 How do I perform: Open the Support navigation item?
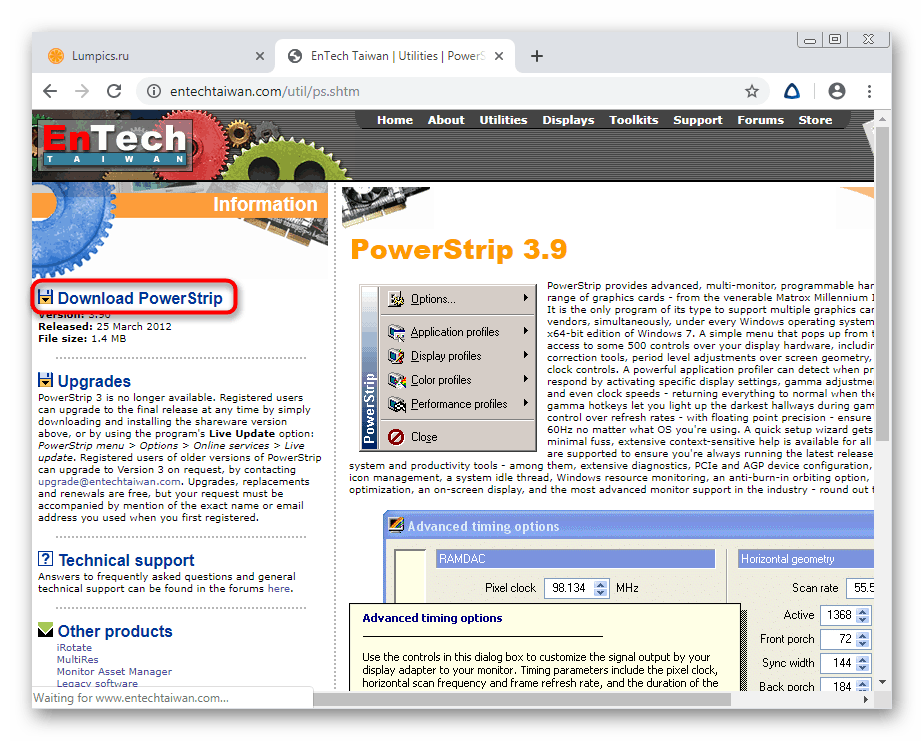click(x=698, y=120)
